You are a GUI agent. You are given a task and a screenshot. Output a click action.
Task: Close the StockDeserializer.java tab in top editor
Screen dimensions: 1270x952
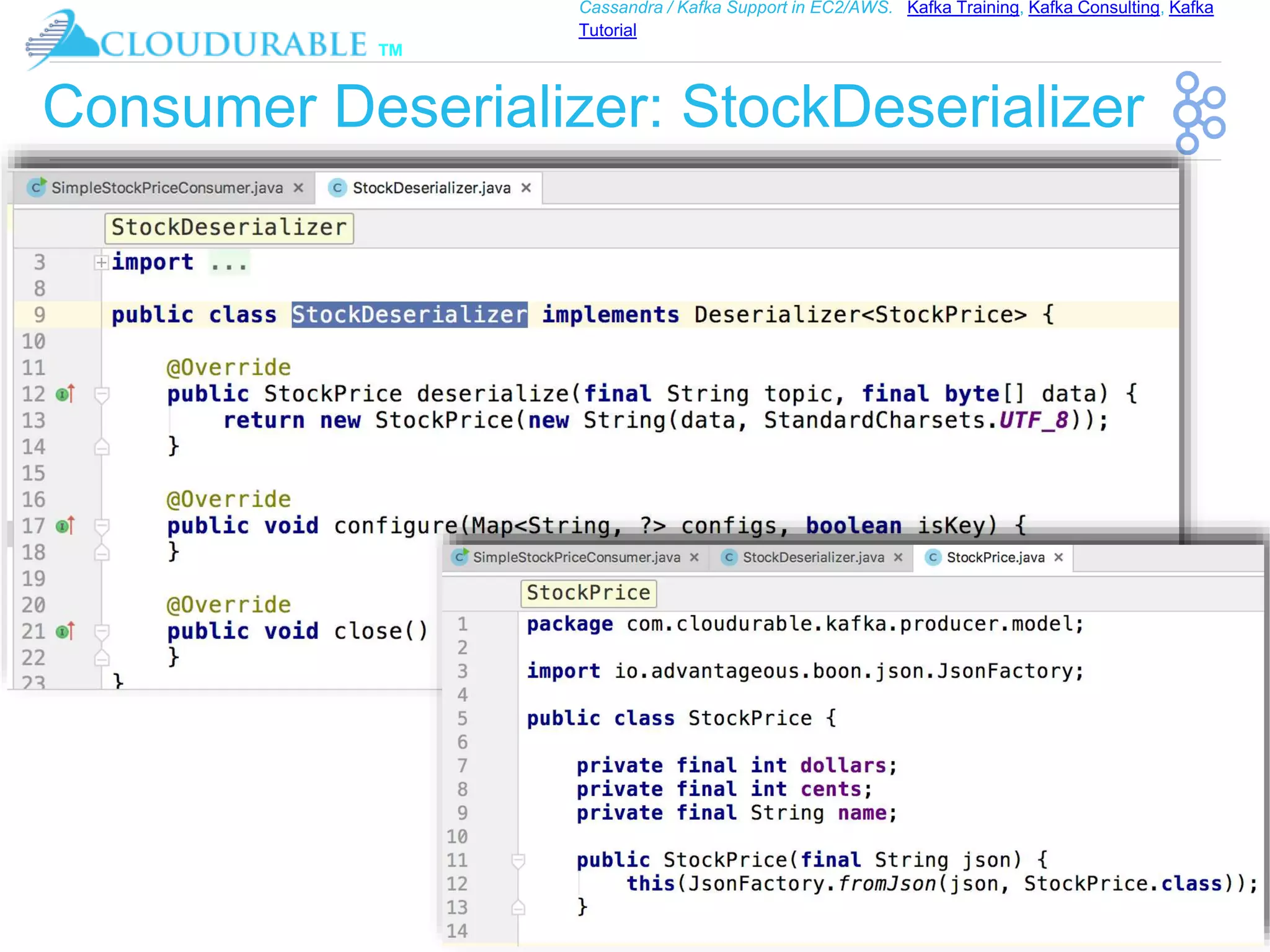coord(526,188)
